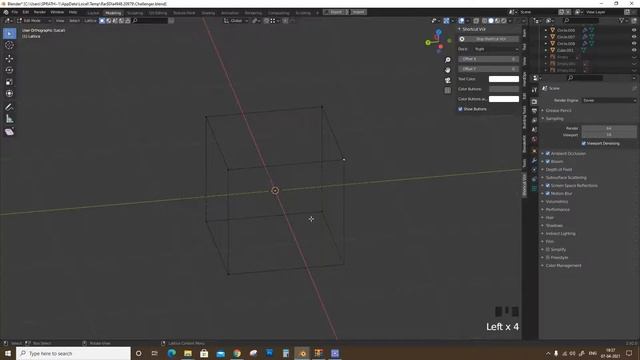The height and width of the screenshot is (360, 640).
Task: Click the green Y axis on navigation gizmo
Action: 428,42
